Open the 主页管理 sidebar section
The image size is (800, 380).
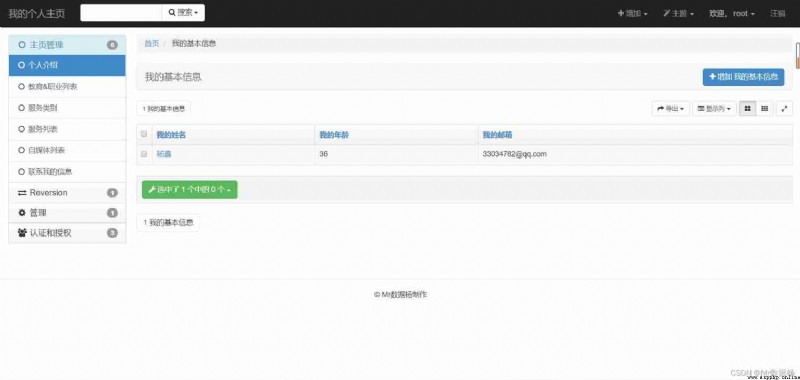click(67, 45)
